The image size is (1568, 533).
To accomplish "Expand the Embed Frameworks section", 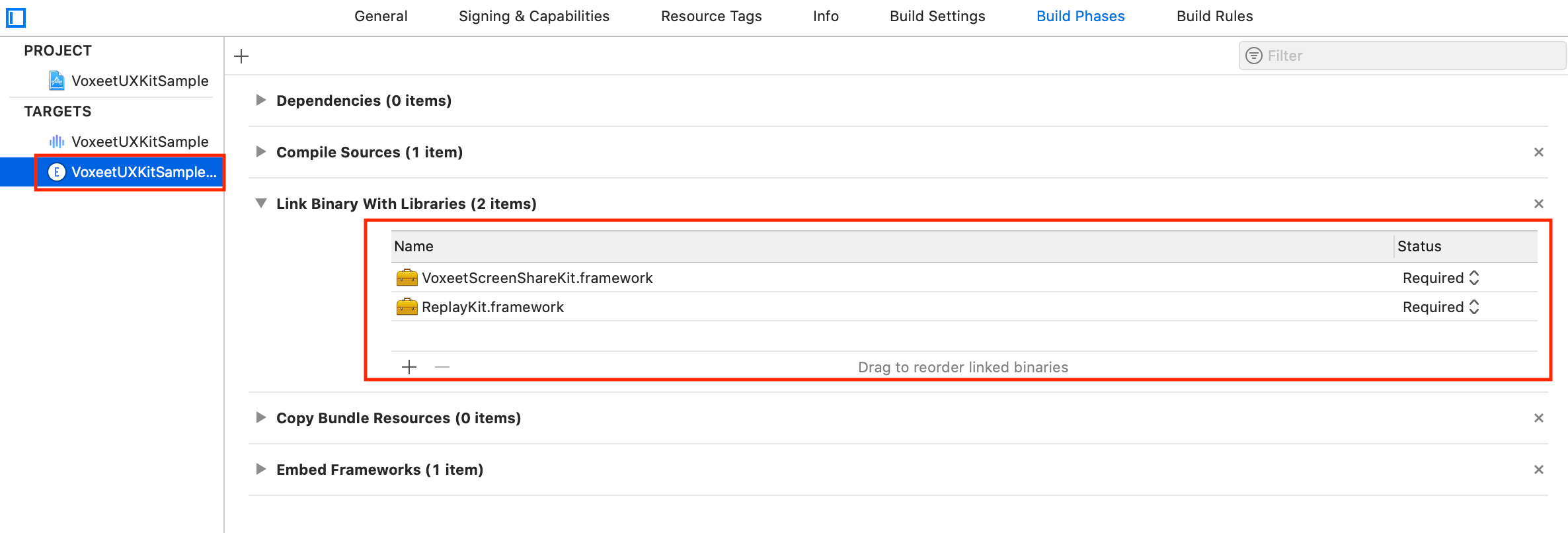I will pyautogui.click(x=261, y=469).
